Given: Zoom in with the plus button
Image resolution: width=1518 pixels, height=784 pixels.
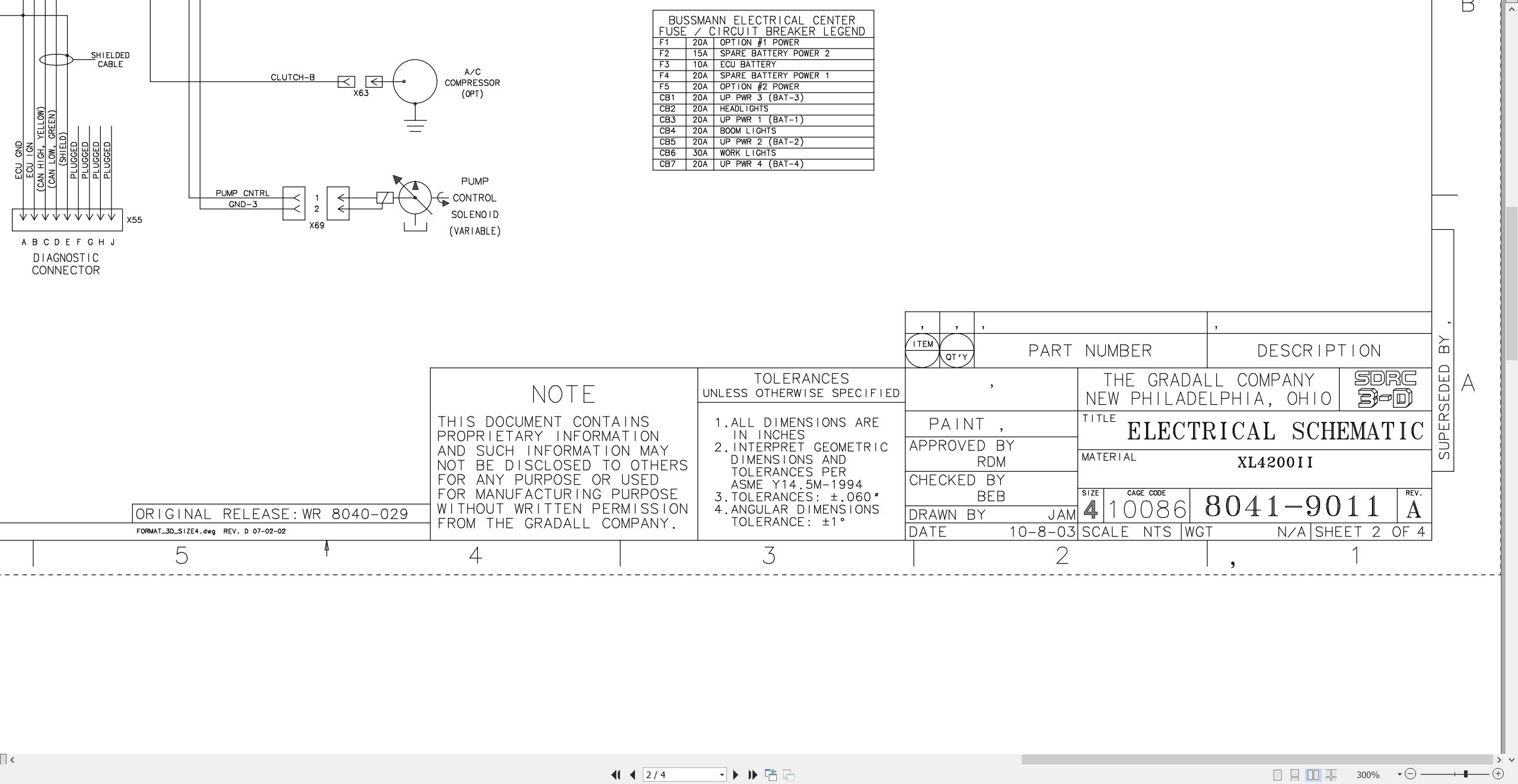Looking at the screenshot, I should pos(1498,774).
